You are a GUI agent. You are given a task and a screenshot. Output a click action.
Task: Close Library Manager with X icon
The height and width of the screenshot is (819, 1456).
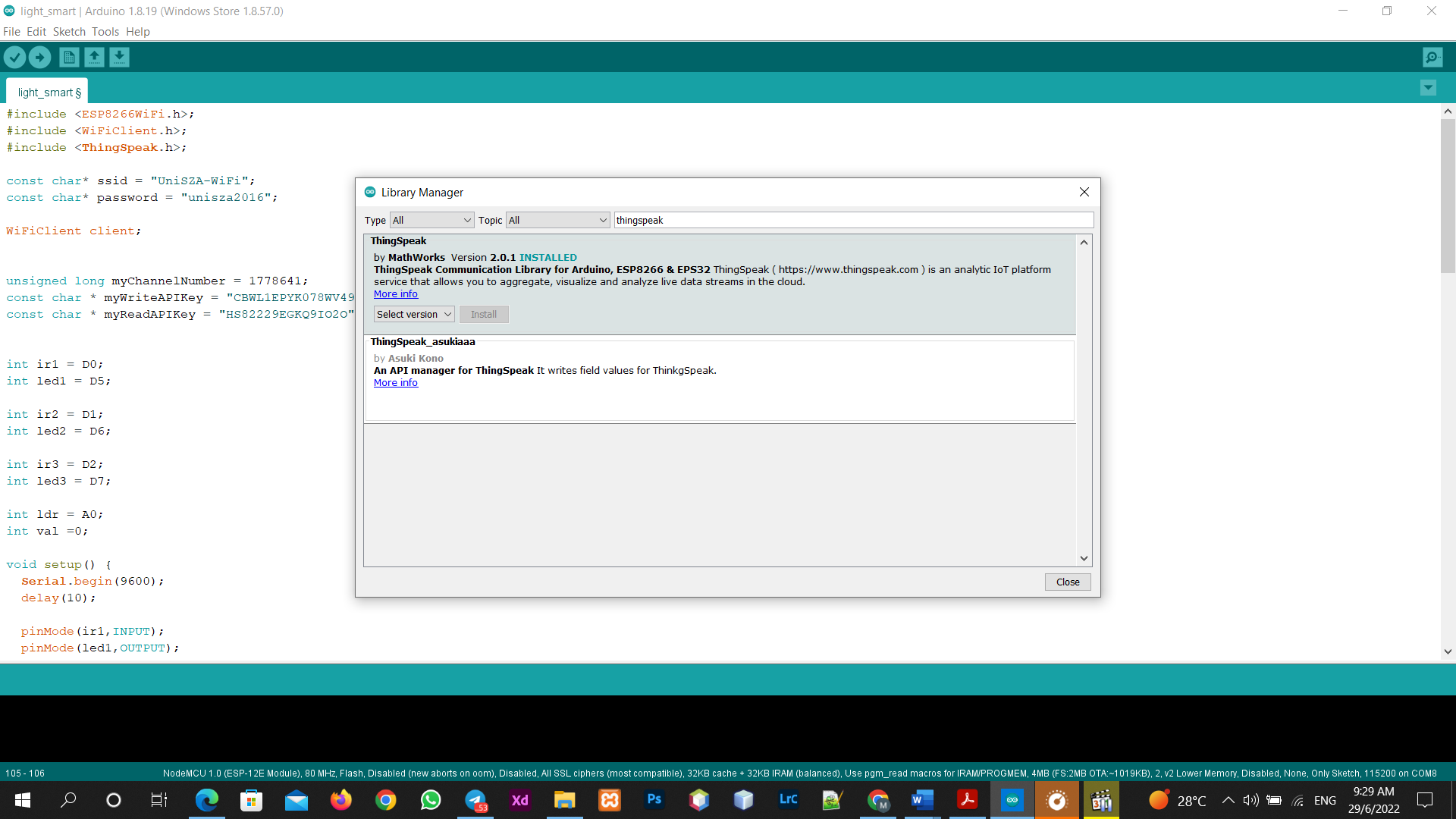pyautogui.click(x=1084, y=192)
